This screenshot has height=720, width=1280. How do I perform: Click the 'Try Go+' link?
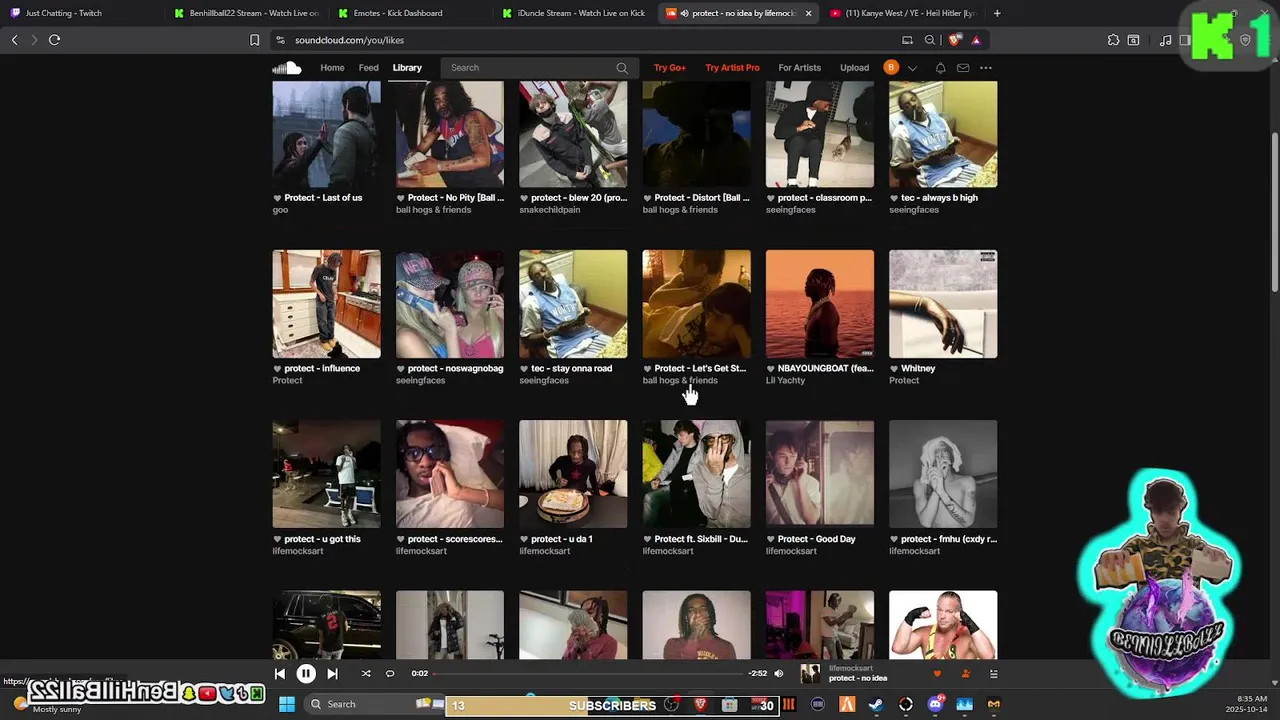pos(670,68)
